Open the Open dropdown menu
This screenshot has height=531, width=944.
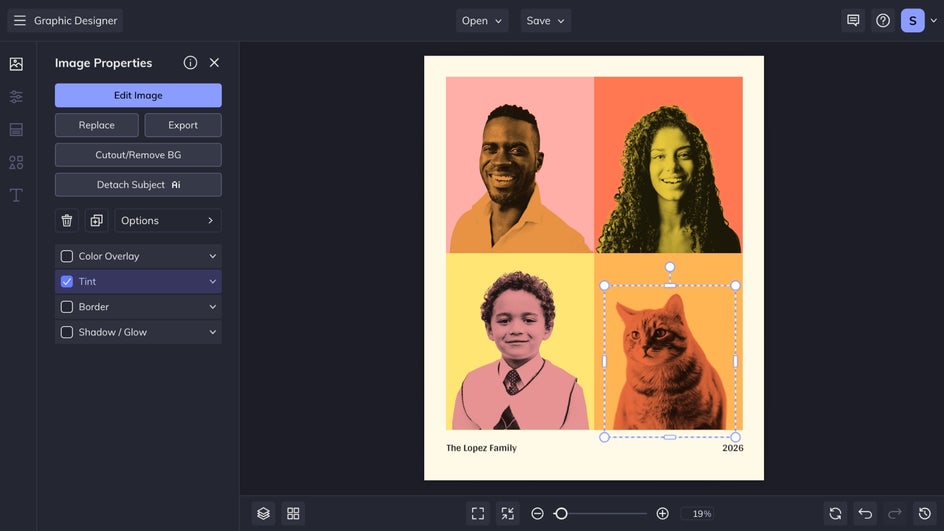click(482, 20)
